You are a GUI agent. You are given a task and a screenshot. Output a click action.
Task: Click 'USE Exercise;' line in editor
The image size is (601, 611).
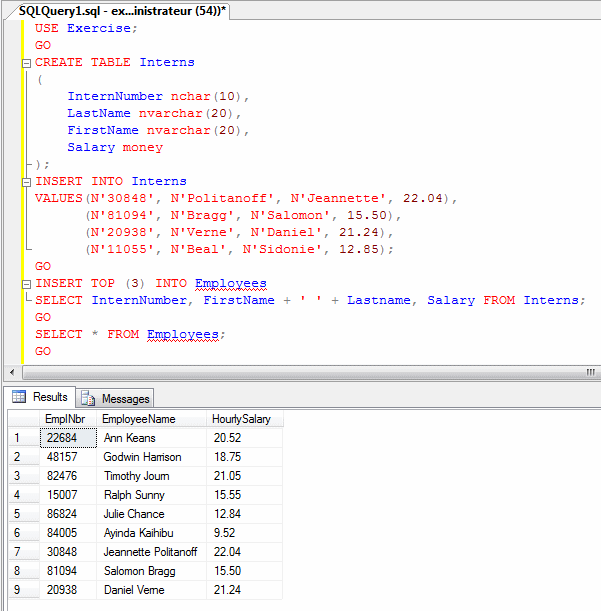[86, 28]
